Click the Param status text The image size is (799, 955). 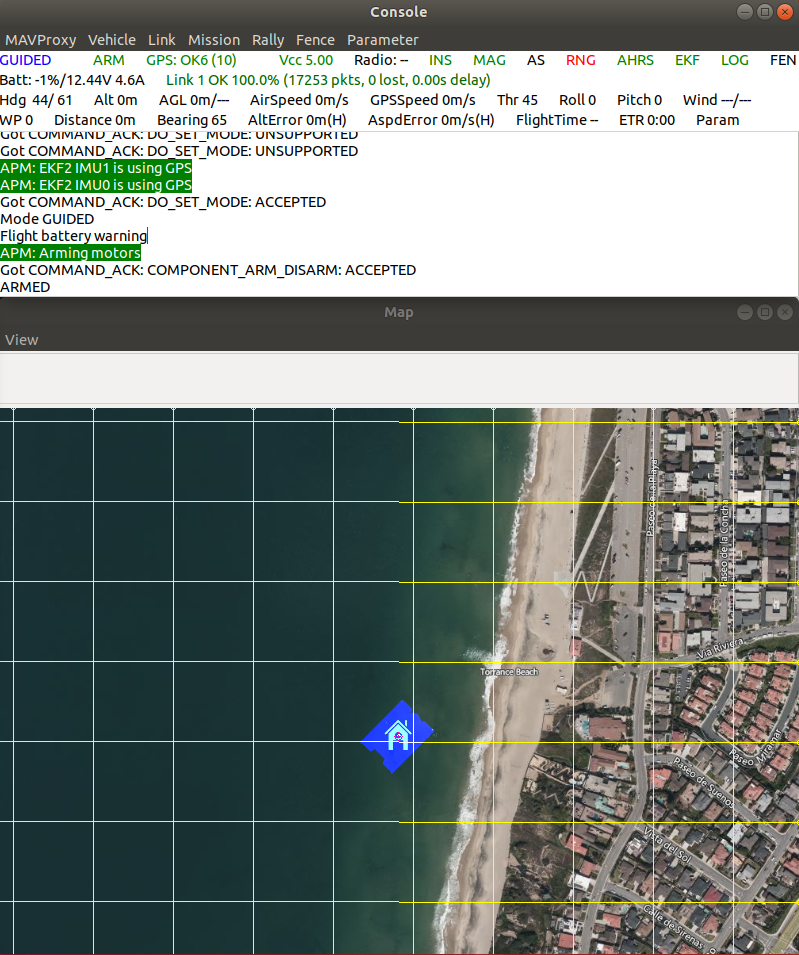click(x=717, y=121)
